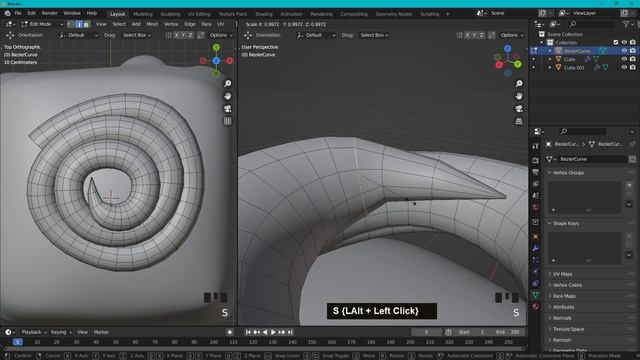Screen dimensions: 640x360
Task: Toggle camera view in the left viewport
Action: coord(227,109)
